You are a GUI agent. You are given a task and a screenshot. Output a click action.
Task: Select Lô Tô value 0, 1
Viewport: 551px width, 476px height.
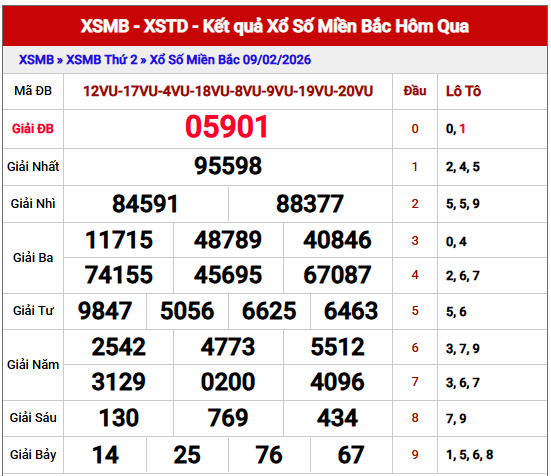click(456, 129)
